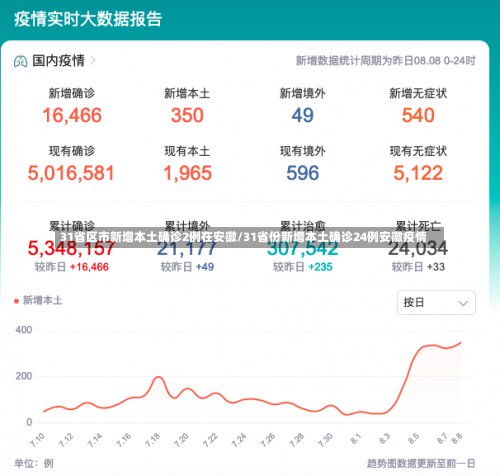Click the 7.30 x-axis date label
Image resolution: width=500 pixels, height=476 pixels.
(326, 440)
